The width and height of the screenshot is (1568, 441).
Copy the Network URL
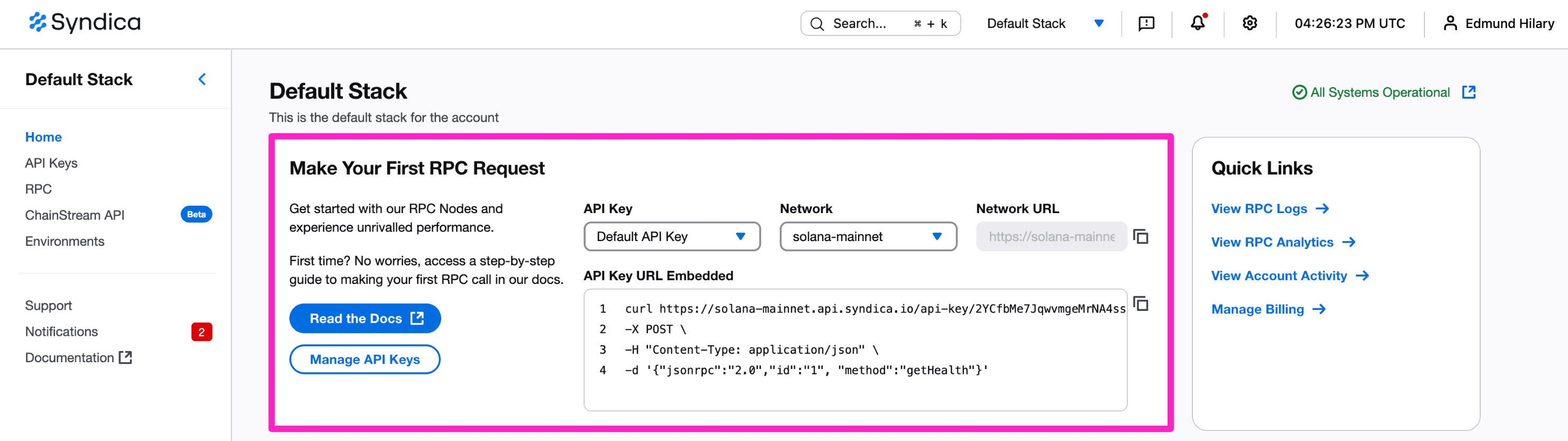tap(1141, 236)
